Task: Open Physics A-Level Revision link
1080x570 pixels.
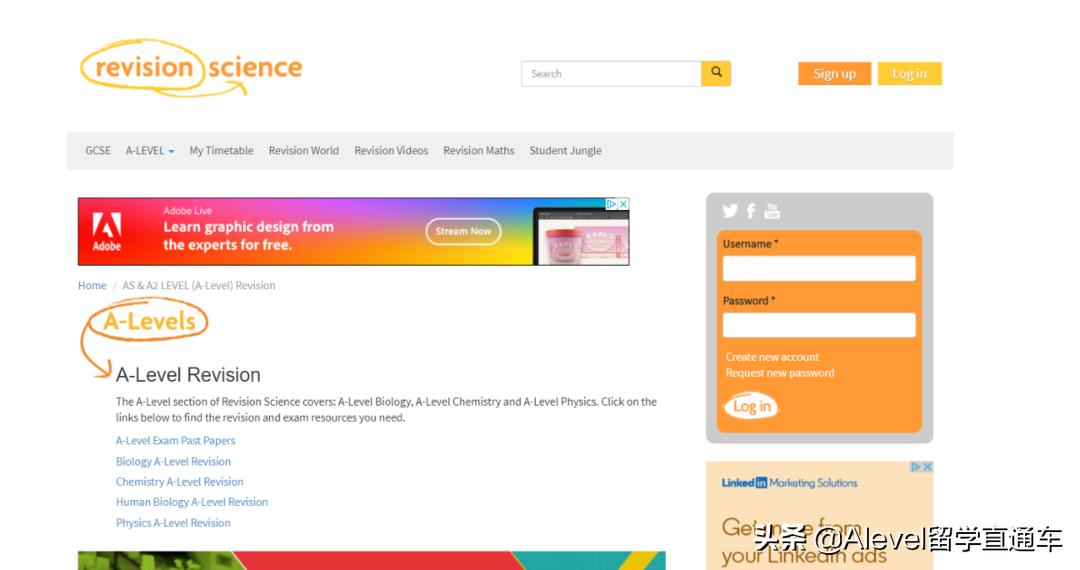Action: click(x=174, y=522)
